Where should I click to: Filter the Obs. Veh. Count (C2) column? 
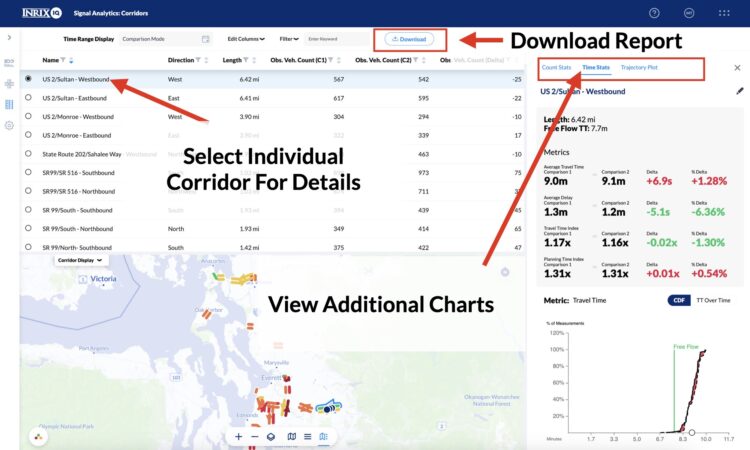click(x=416, y=60)
